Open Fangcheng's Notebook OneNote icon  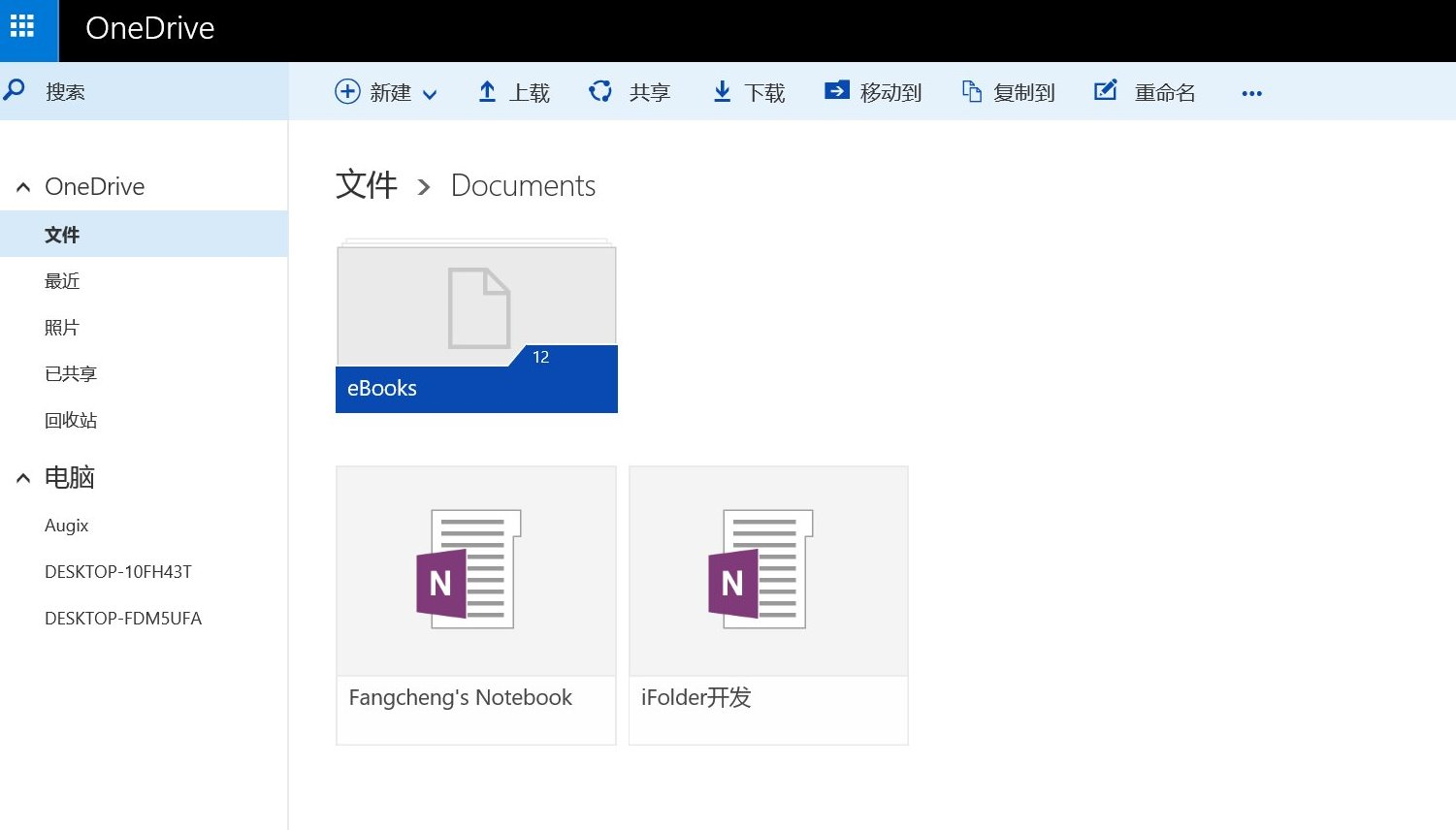[x=469, y=569]
